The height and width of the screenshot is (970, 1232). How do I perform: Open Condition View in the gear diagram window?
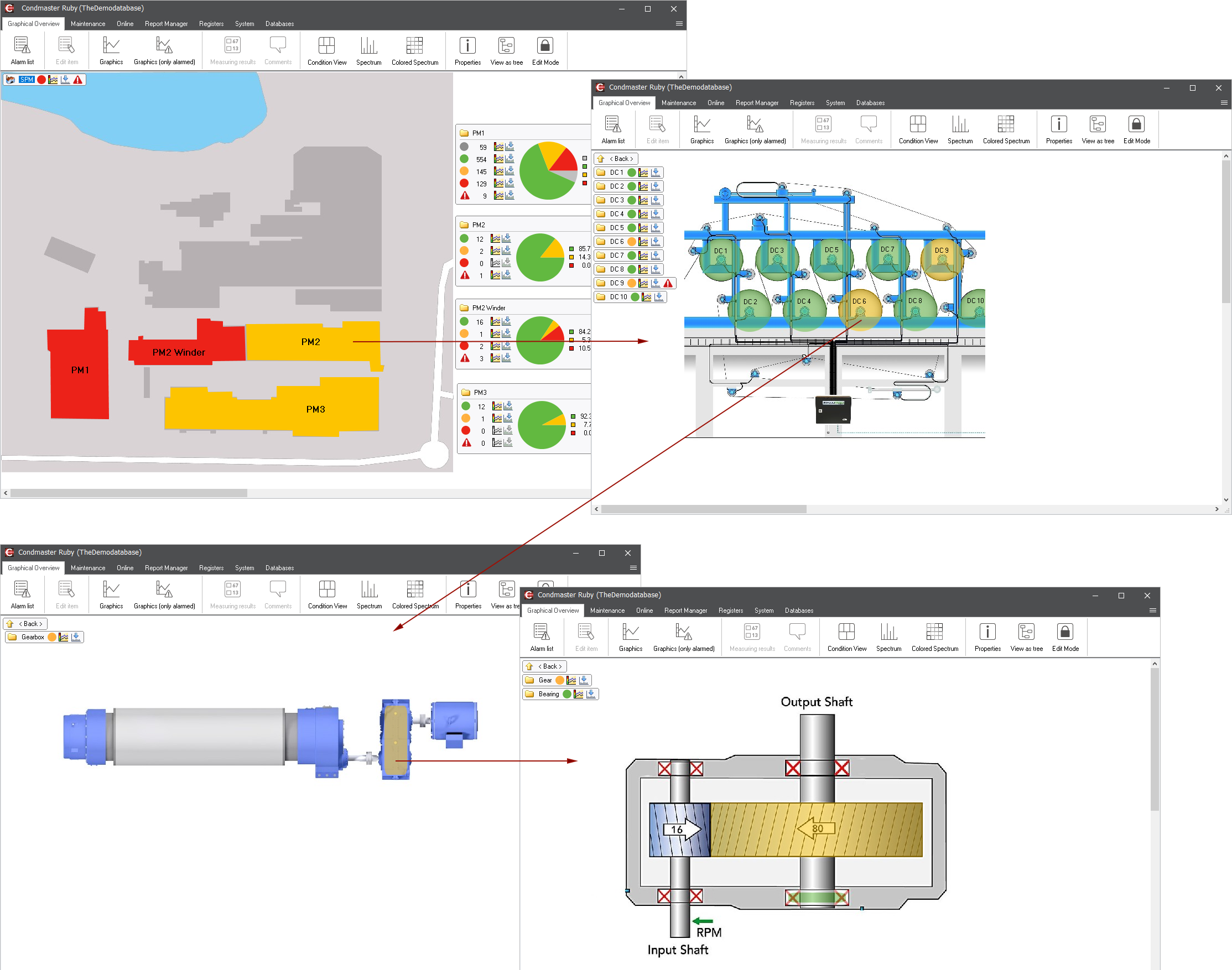846,637
